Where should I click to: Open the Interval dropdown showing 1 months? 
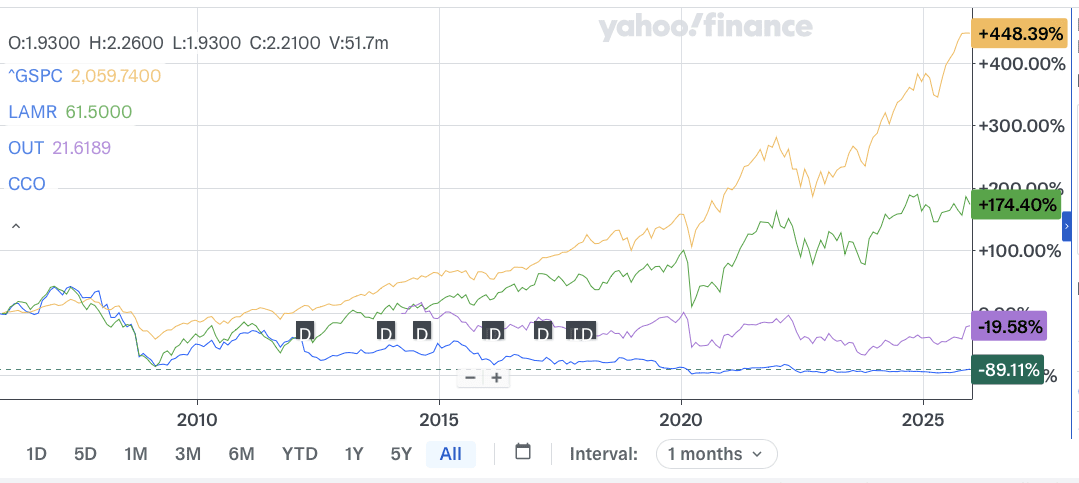click(x=716, y=454)
